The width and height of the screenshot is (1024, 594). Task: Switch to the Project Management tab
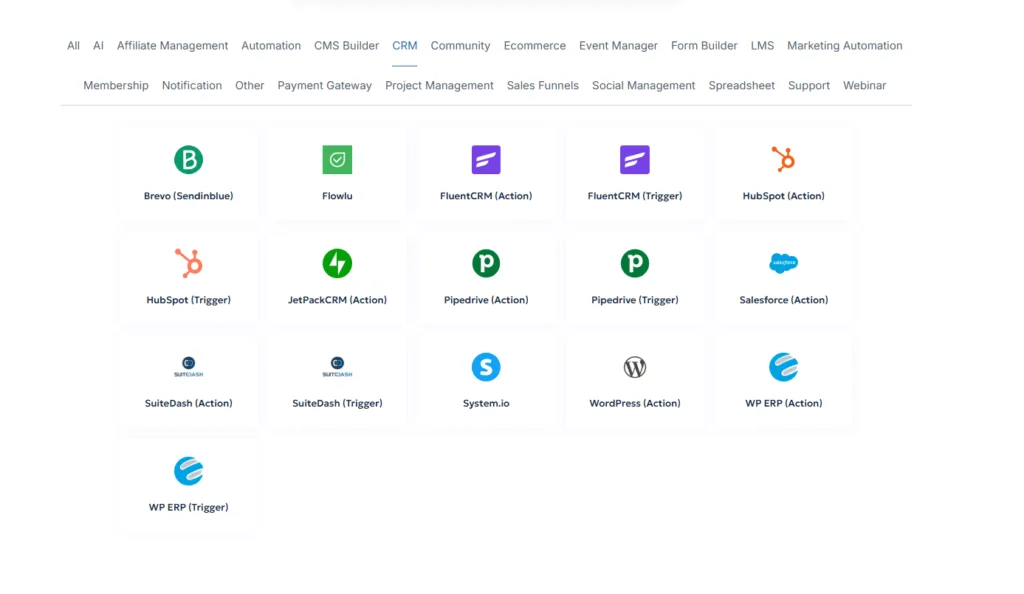[x=440, y=86]
